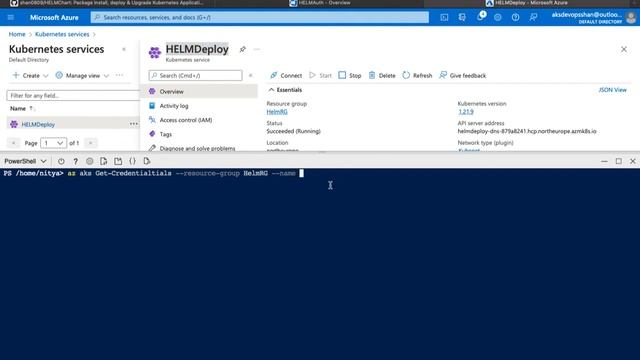Open JSON View link
The image size is (640, 360).
point(612,90)
